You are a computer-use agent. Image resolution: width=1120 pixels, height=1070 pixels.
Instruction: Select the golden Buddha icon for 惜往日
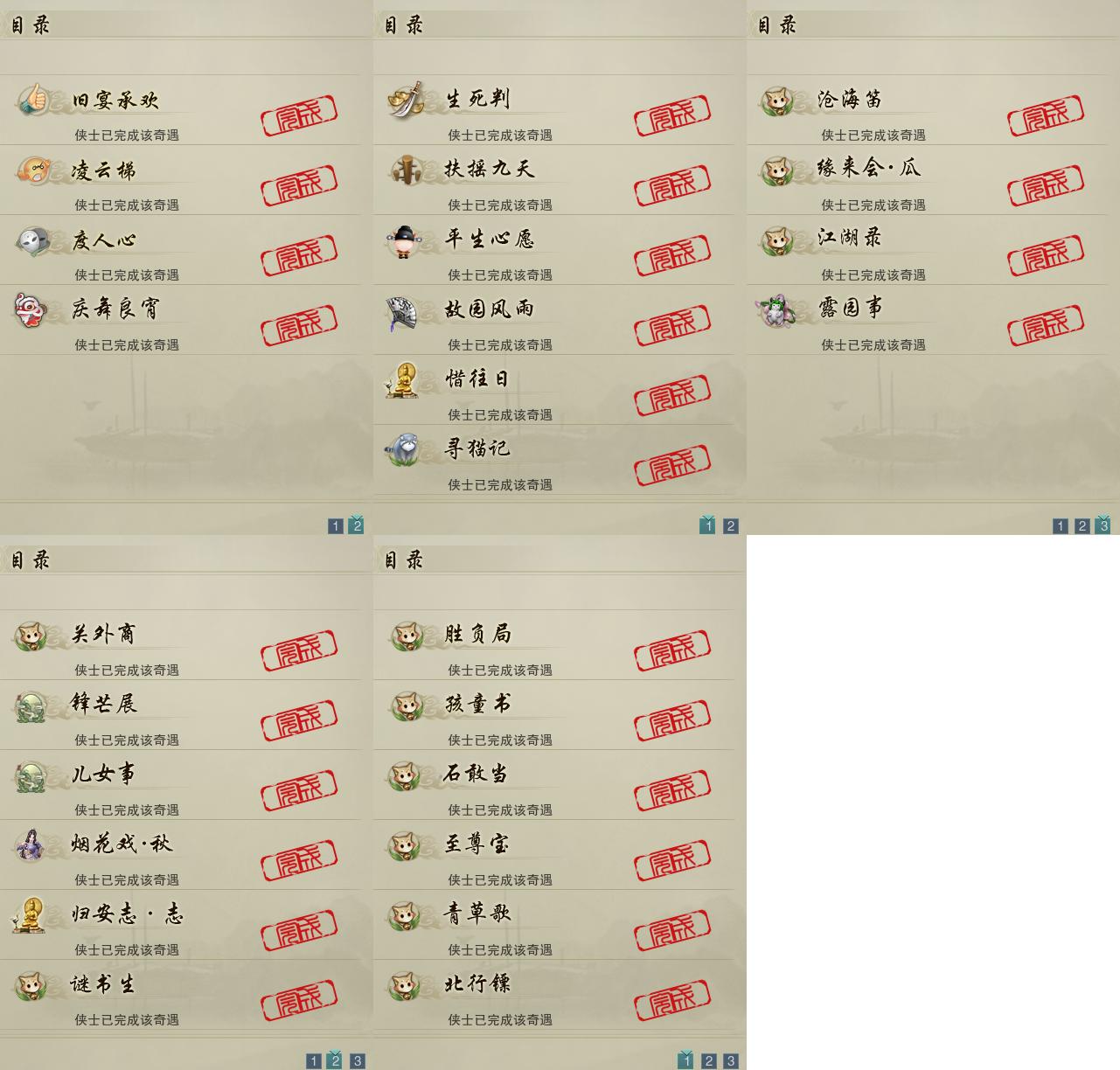404,379
